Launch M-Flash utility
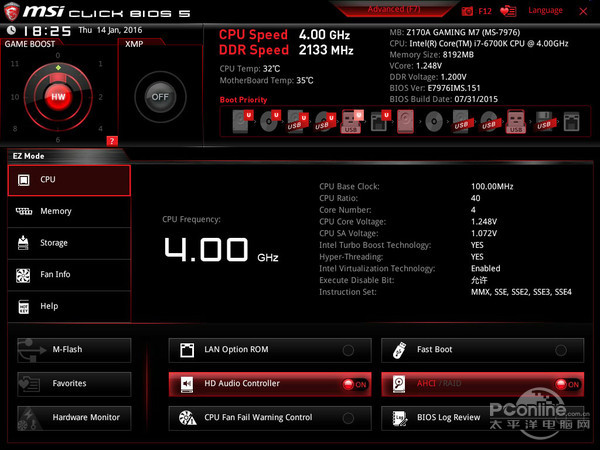This screenshot has width=600, height=450. [x=74, y=350]
